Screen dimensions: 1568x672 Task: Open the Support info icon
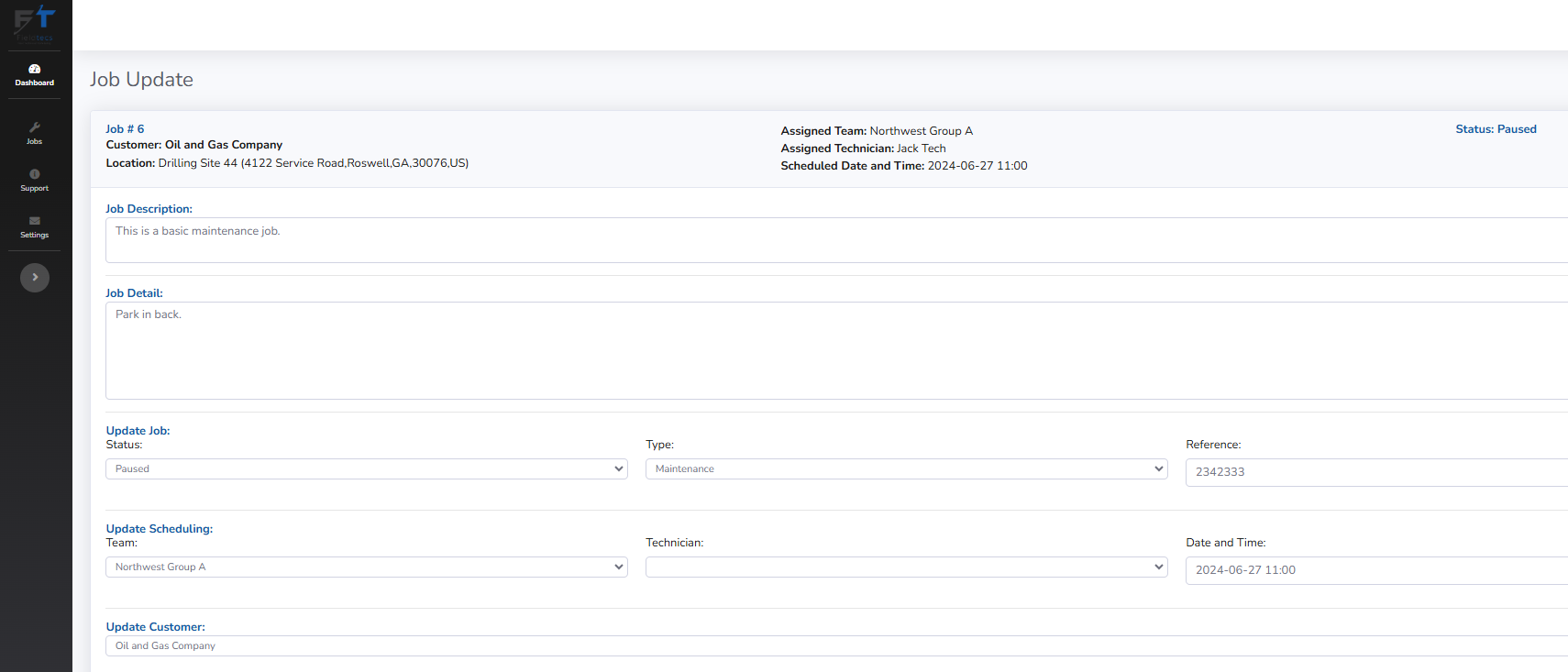pyautogui.click(x=35, y=174)
